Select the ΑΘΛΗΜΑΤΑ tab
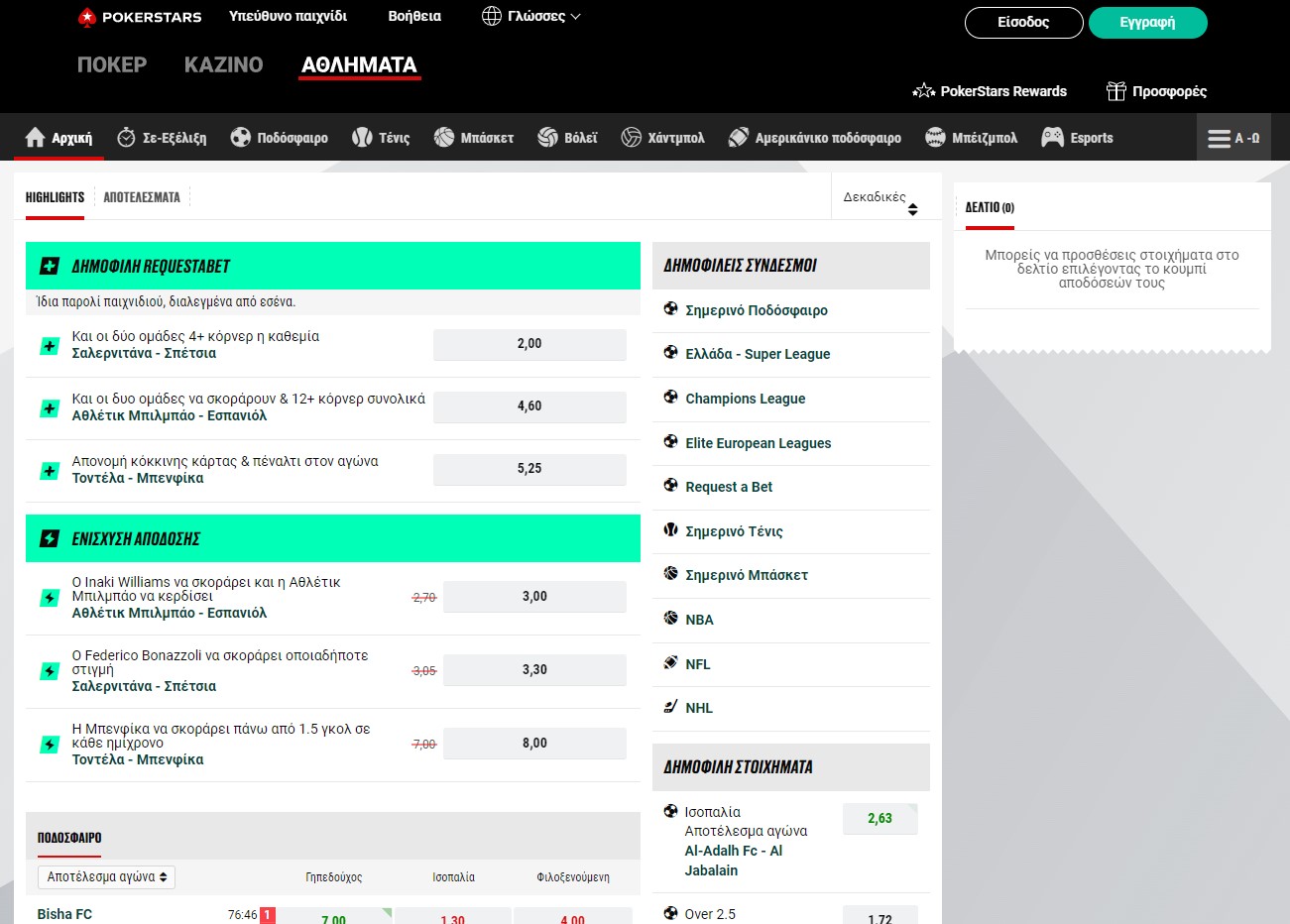The width and height of the screenshot is (1290, 924). 359,64
